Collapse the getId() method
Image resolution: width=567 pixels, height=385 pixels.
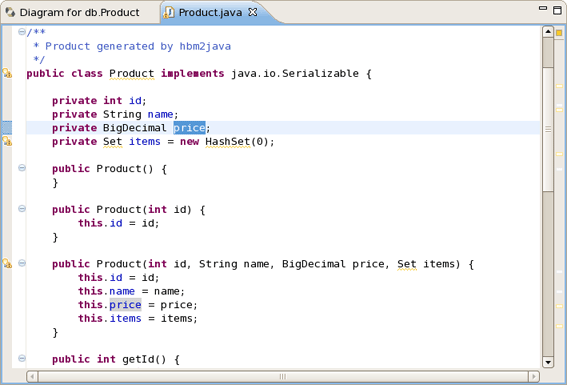tap(22, 358)
